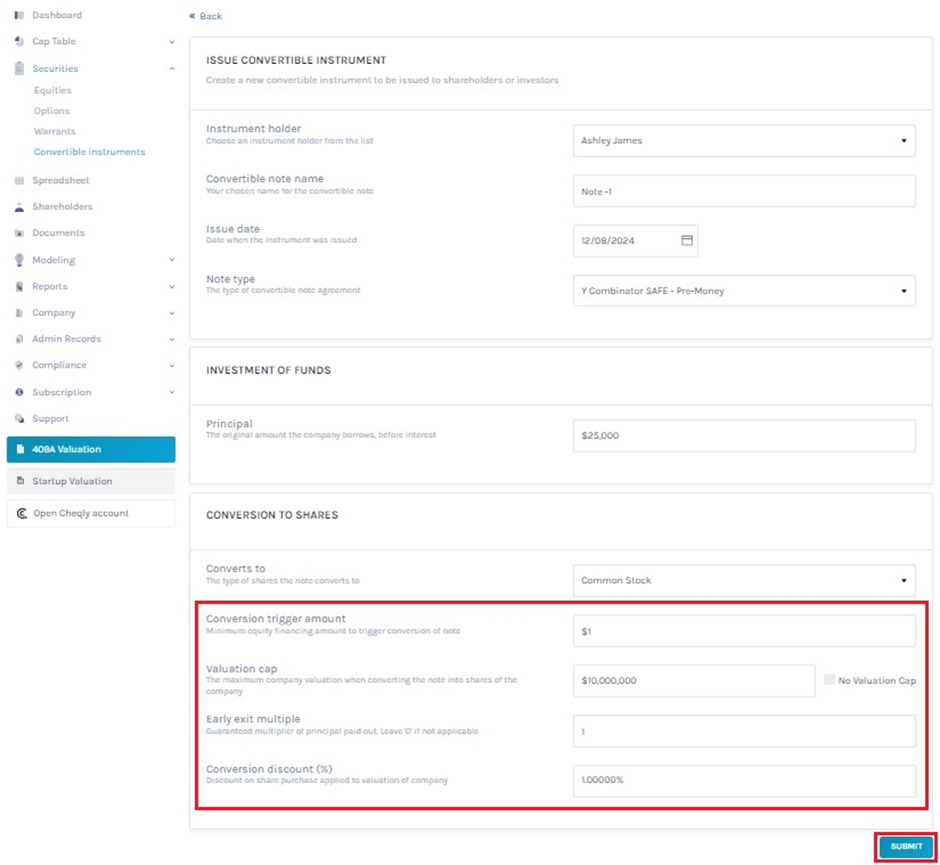Click the Startup Valuation button
The image size is (940, 865).
point(91,481)
